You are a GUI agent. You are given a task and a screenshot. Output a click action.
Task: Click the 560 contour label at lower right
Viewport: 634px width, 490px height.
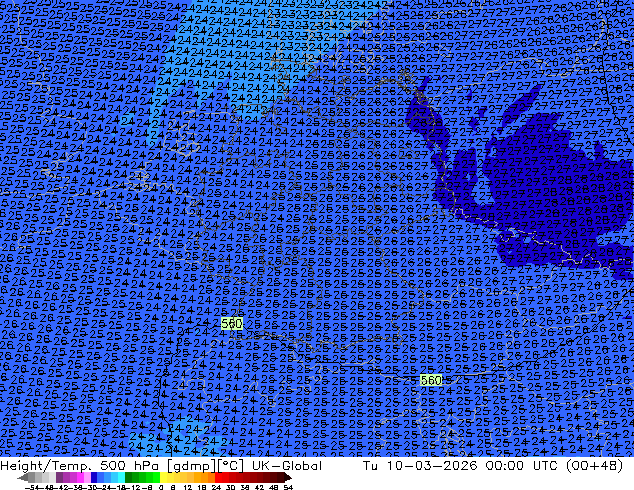[431, 380]
